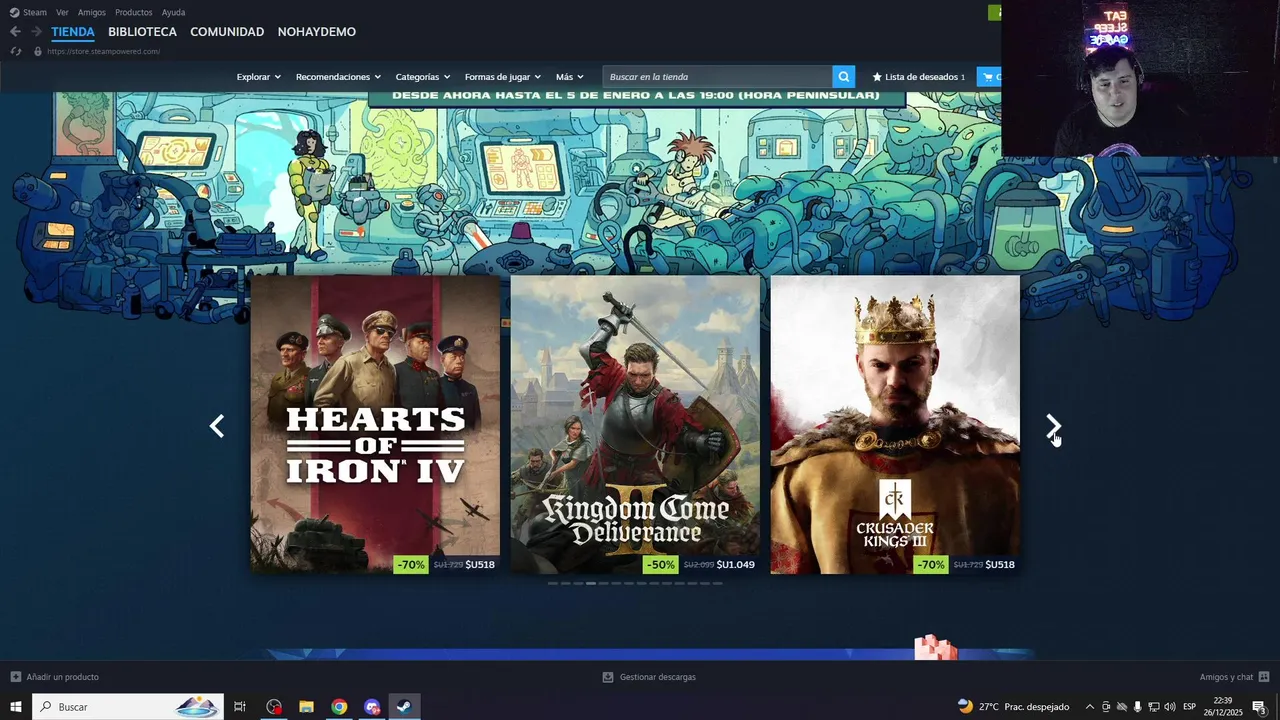Open the NOHAYDEMO profile tab

[316, 32]
